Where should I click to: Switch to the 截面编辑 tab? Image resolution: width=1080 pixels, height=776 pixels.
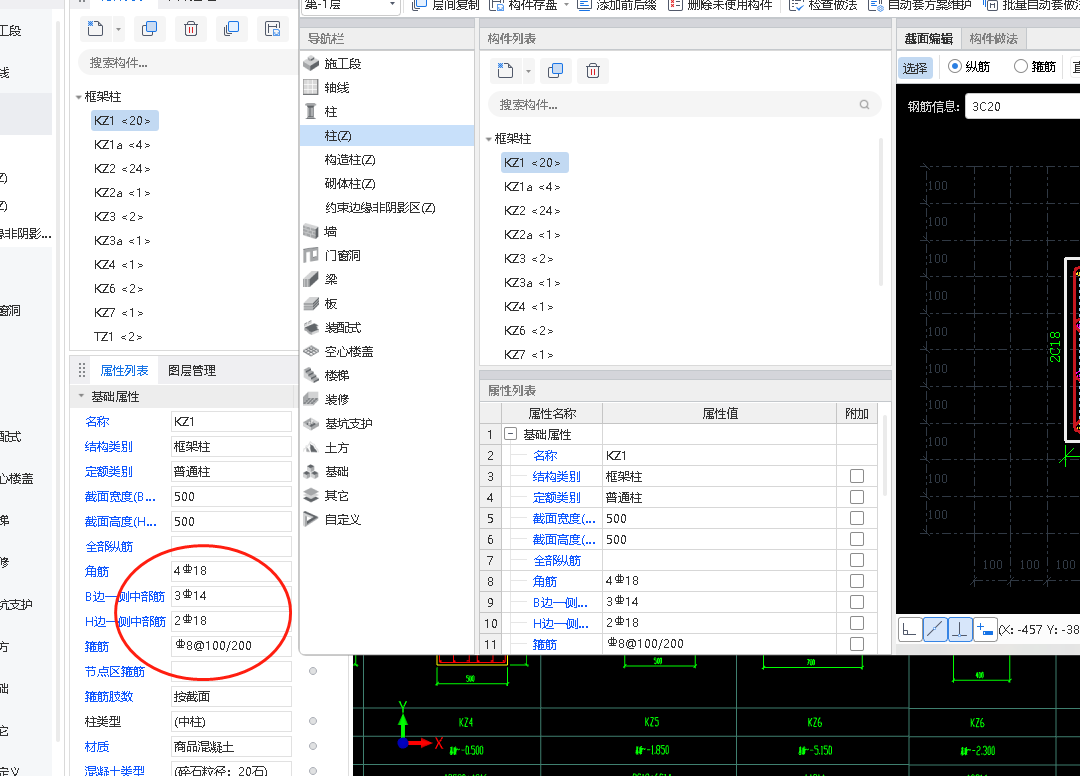click(x=928, y=39)
